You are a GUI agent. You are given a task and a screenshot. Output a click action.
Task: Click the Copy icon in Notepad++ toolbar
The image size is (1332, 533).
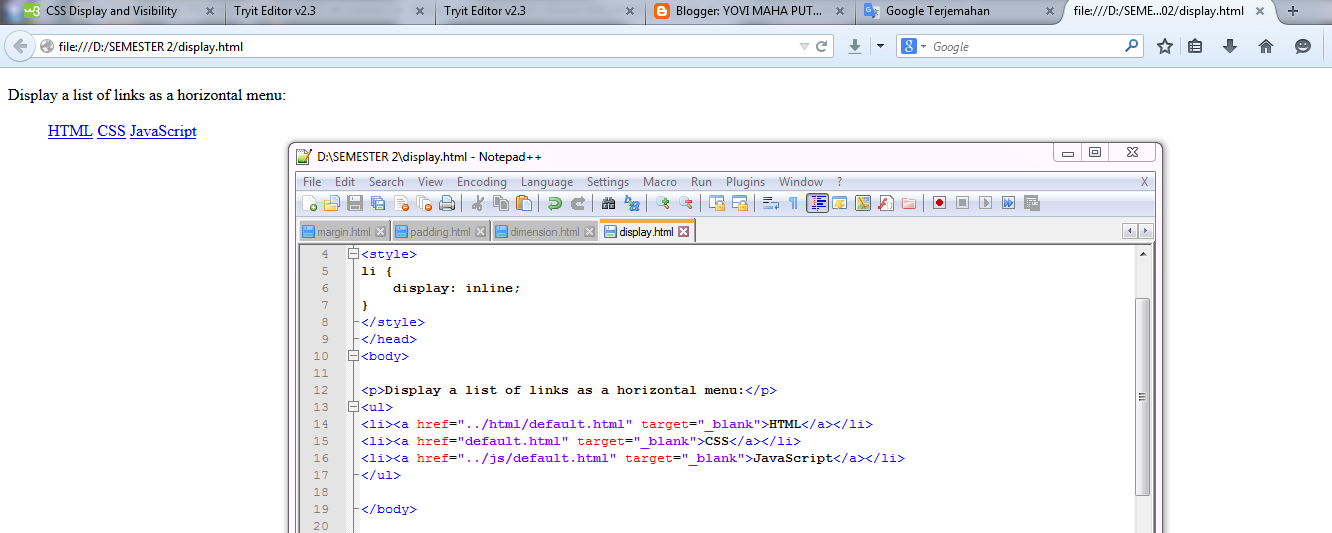point(501,203)
